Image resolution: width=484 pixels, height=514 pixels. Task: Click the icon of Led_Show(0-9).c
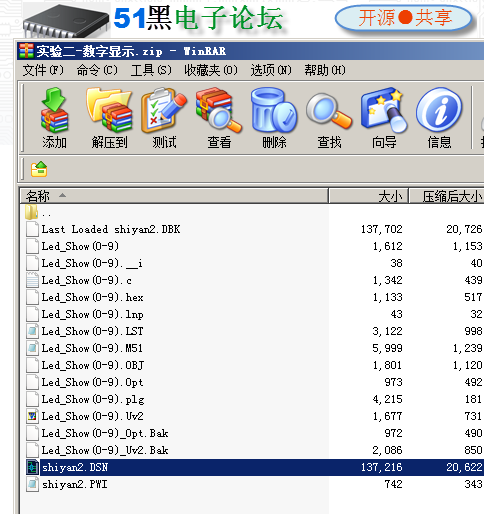[32, 280]
